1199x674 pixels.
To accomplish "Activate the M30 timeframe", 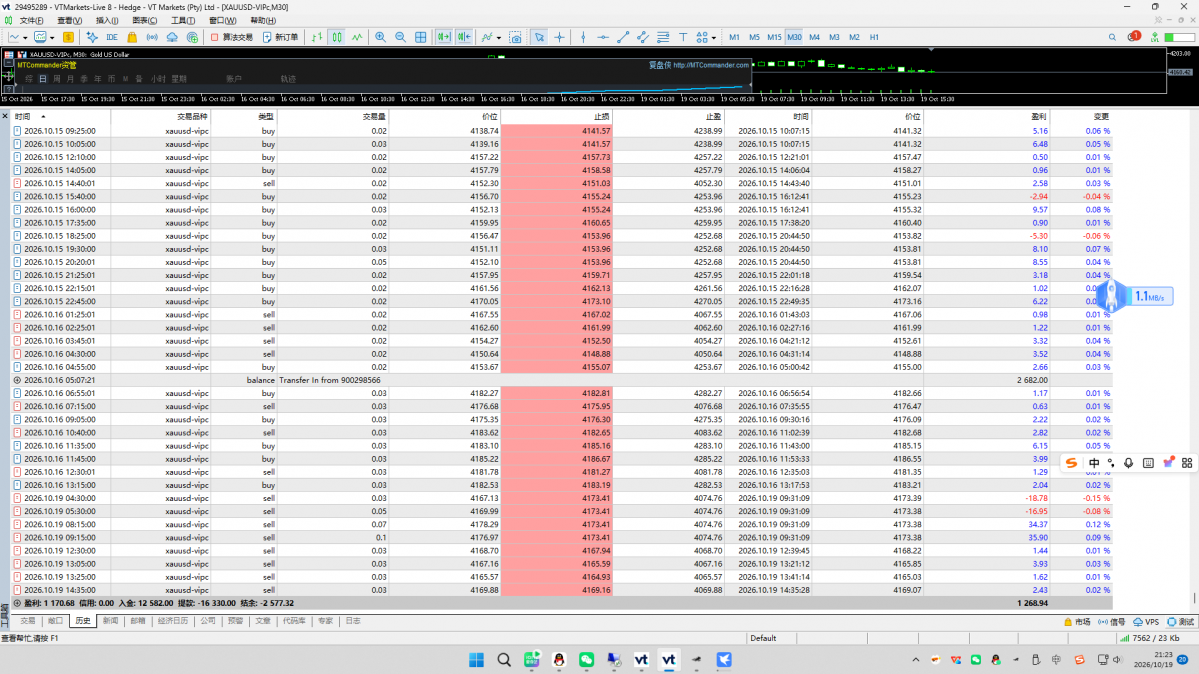I will tap(794, 37).
